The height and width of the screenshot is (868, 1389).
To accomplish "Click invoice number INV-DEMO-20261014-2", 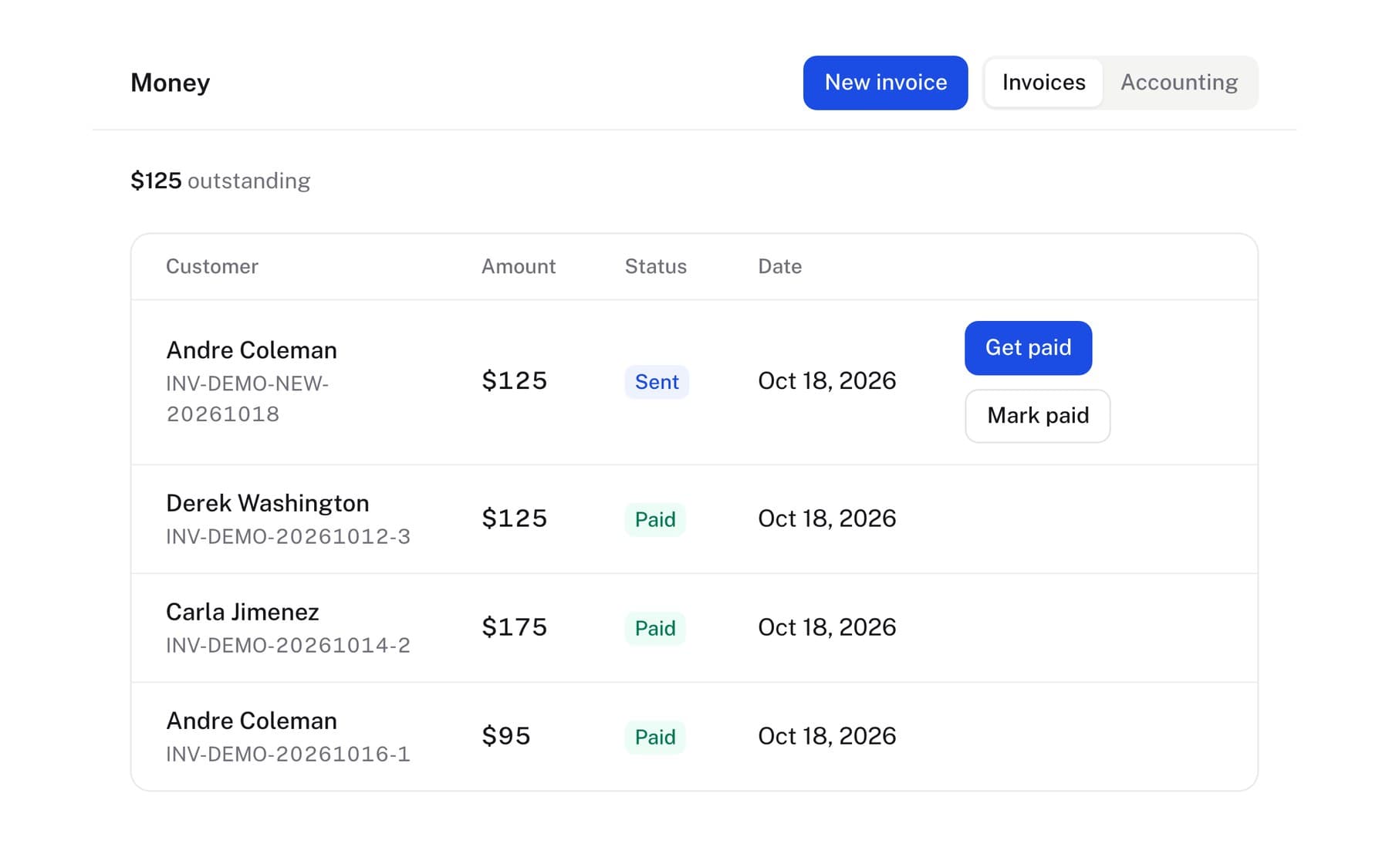I will click(x=289, y=645).
